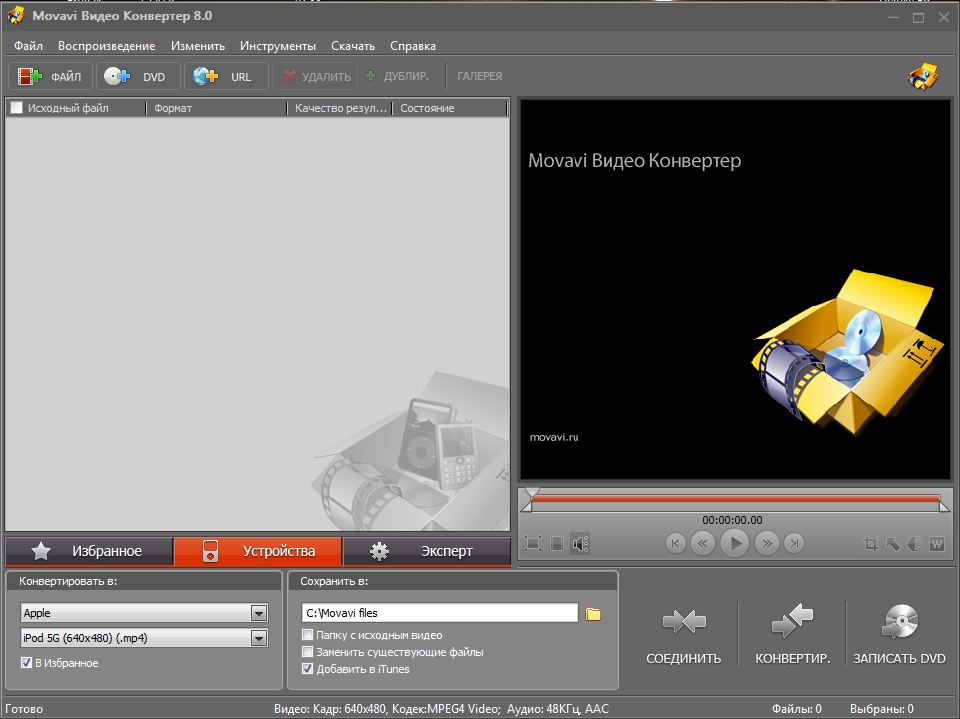The image size is (960, 719).
Task: Click the red playback timeline bar
Action: (x=733, y=498)
